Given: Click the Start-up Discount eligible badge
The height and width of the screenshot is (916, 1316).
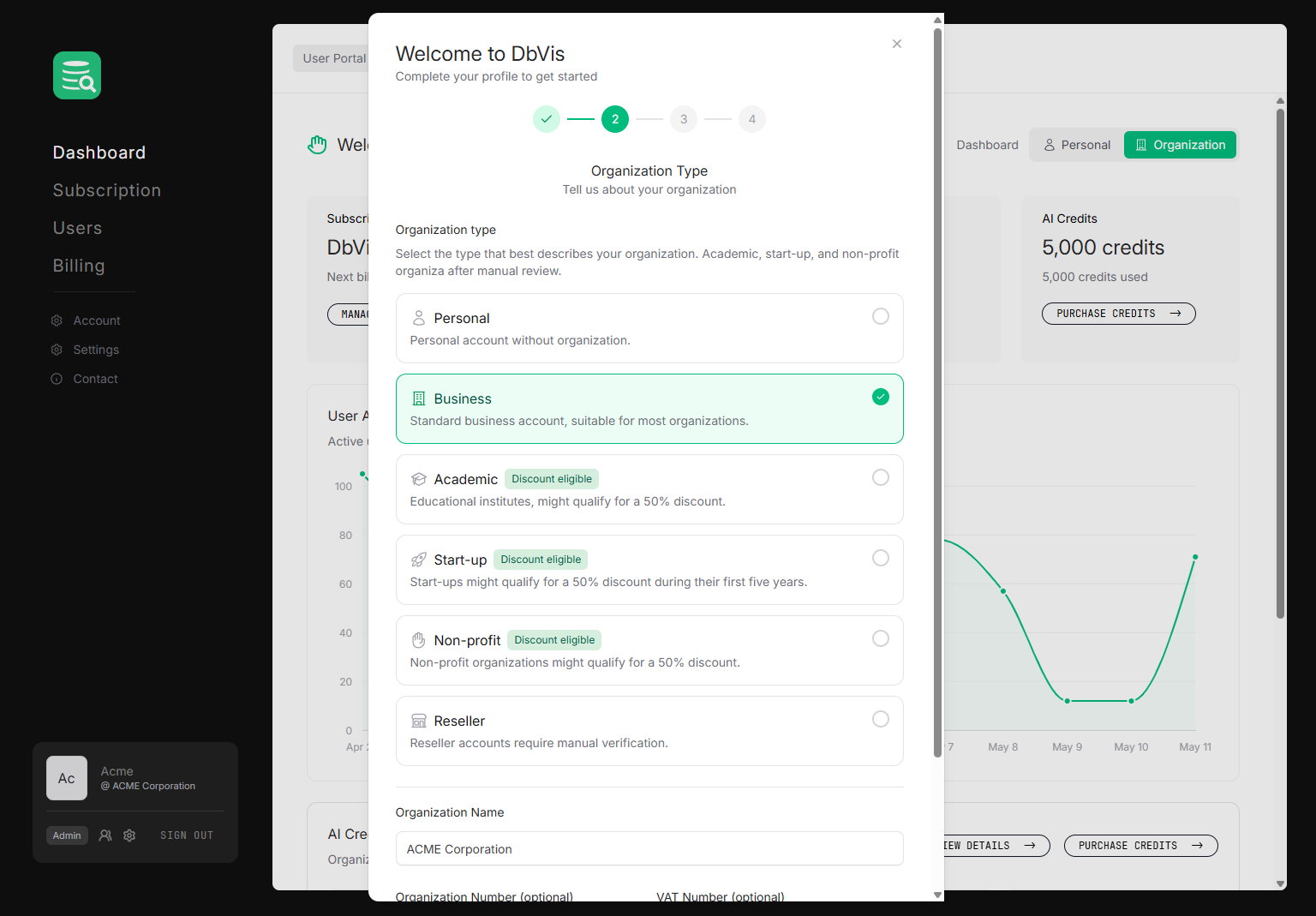Looking at the screenshot, I should click(541, 560).
